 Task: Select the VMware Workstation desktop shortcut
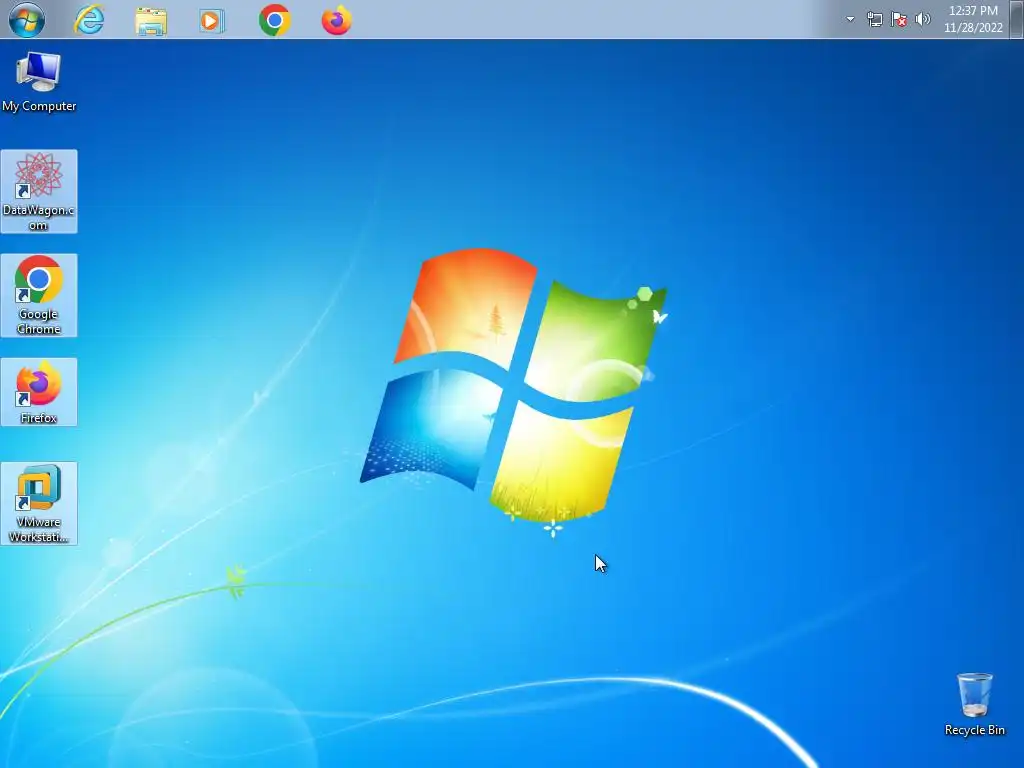[x=39, y=504]
